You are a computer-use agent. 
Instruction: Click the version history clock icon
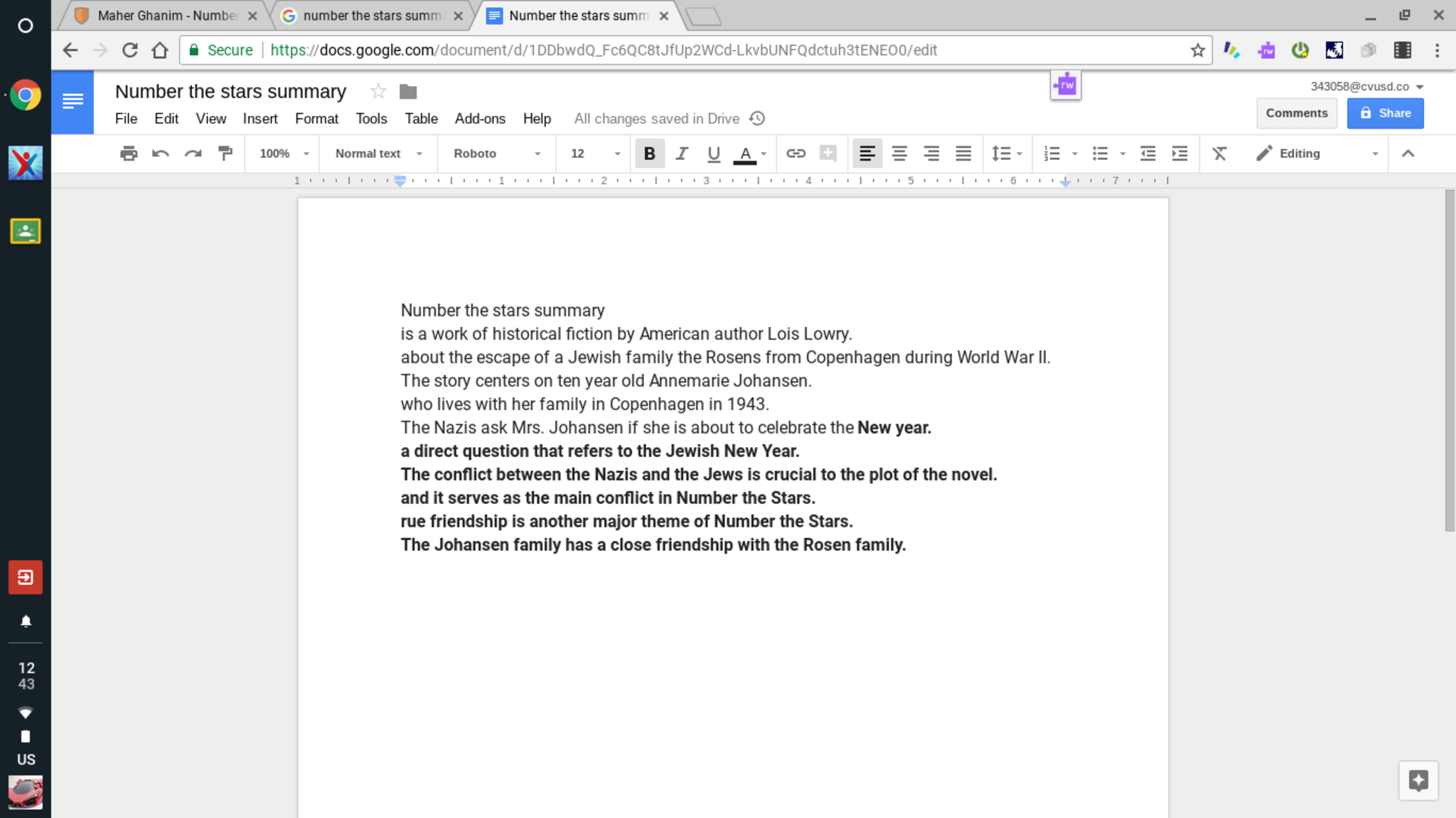click(758, 119)
